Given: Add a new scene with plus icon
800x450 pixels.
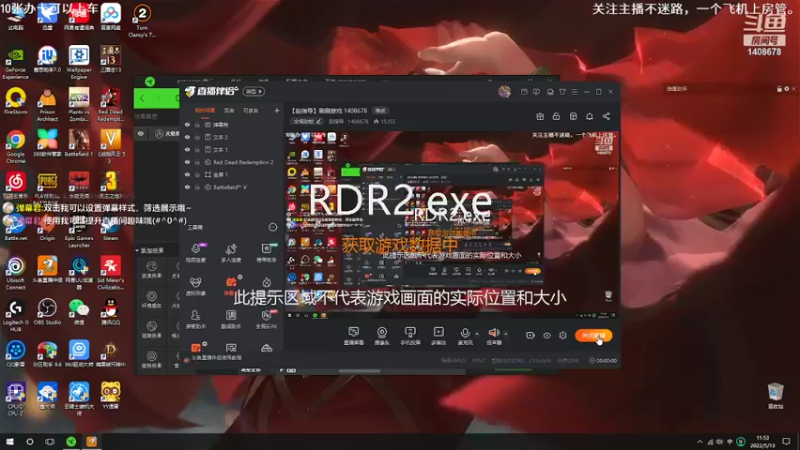Looking at the screenshot, I should click(277, 110).
